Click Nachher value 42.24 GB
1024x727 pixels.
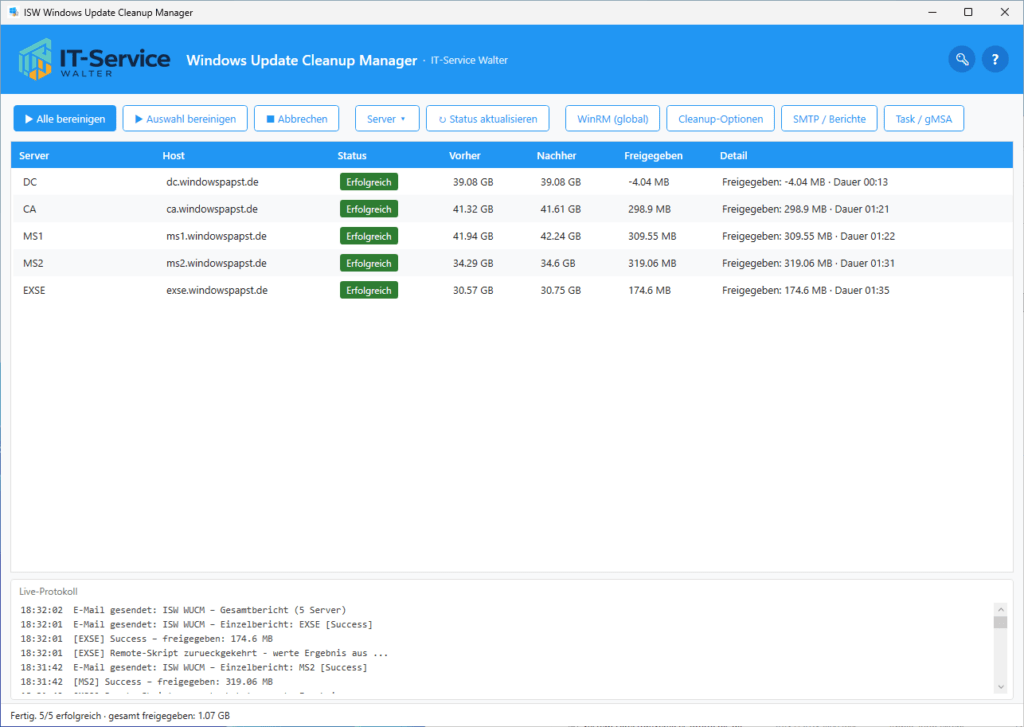click(x=560, y=236)
